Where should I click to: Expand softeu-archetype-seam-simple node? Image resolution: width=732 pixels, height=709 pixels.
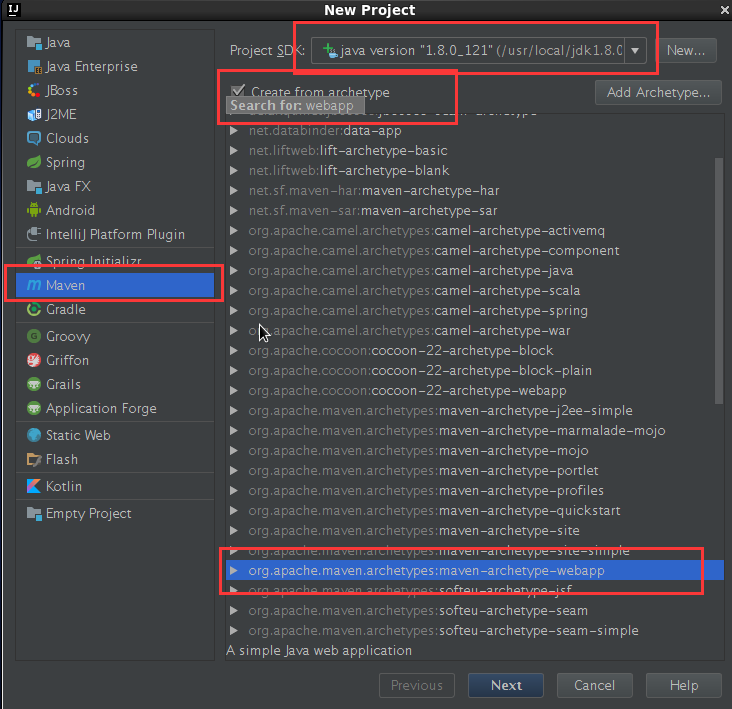click(x=234, y=631)
